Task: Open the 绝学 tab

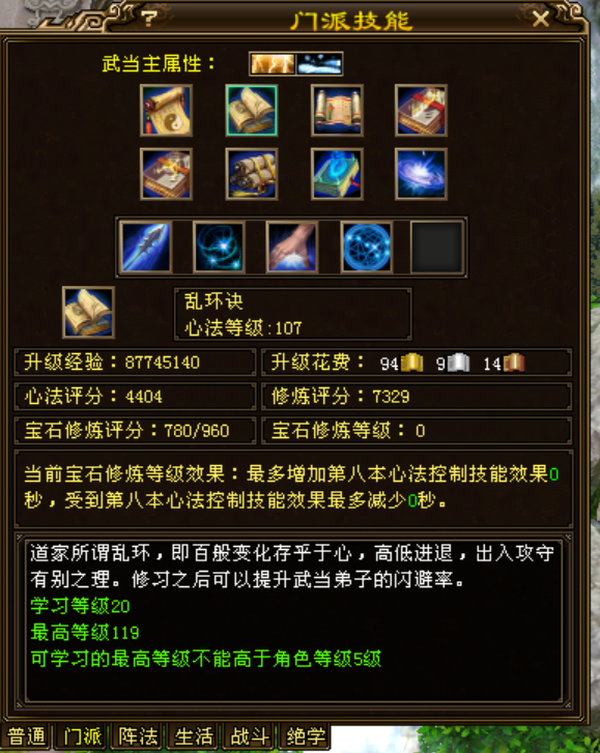Action: 306,736
